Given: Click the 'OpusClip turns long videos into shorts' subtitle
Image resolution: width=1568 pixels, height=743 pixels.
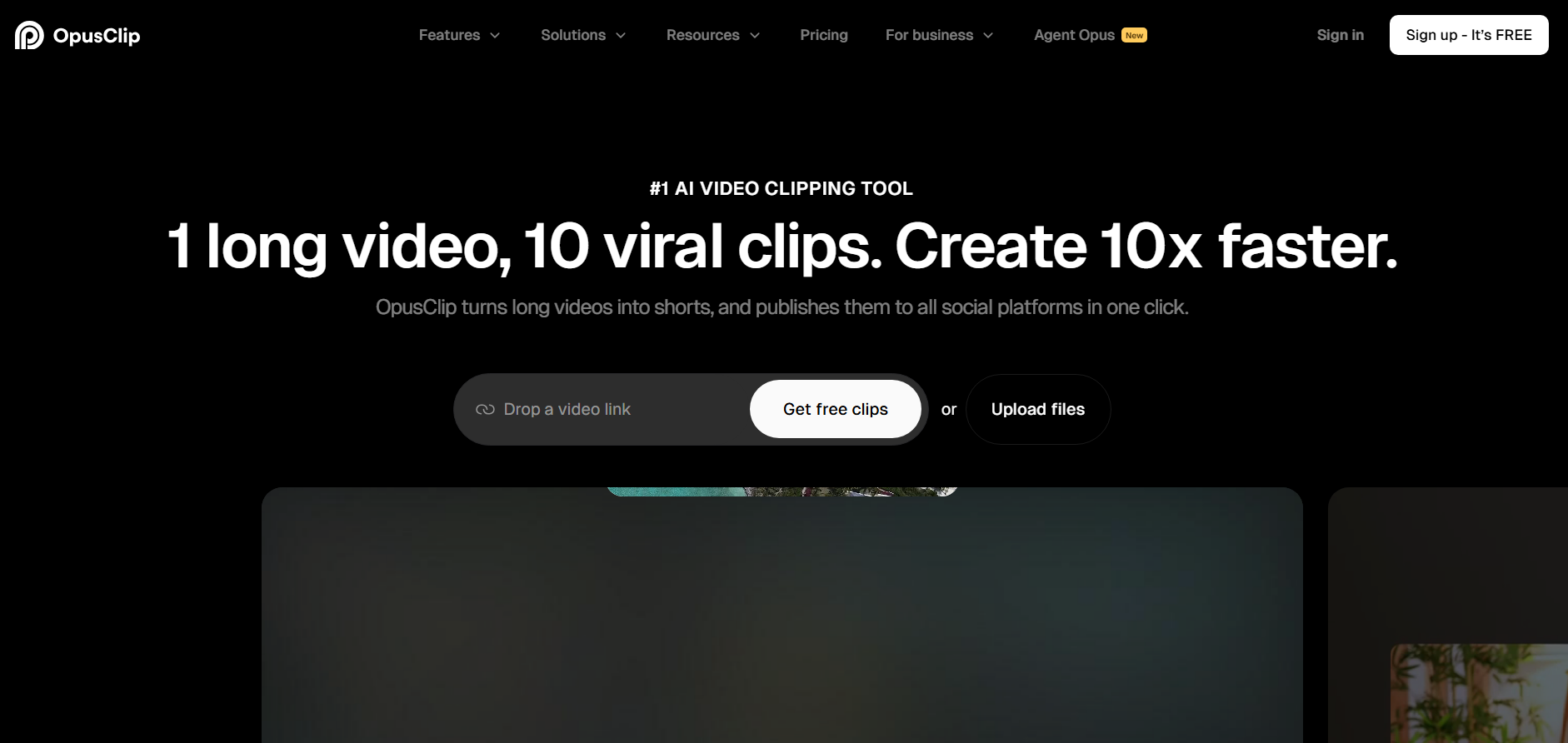Looking at the screenshot, I should tap(782, 307).
